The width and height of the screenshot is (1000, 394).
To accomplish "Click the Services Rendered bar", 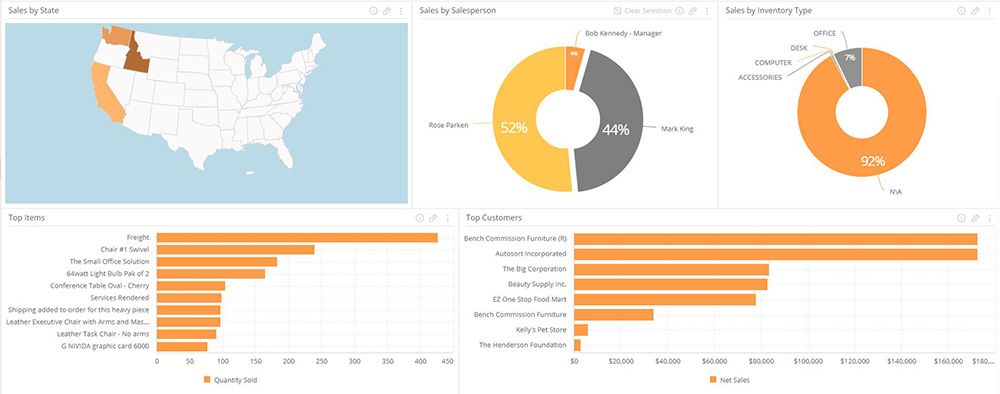I will 189,298.
